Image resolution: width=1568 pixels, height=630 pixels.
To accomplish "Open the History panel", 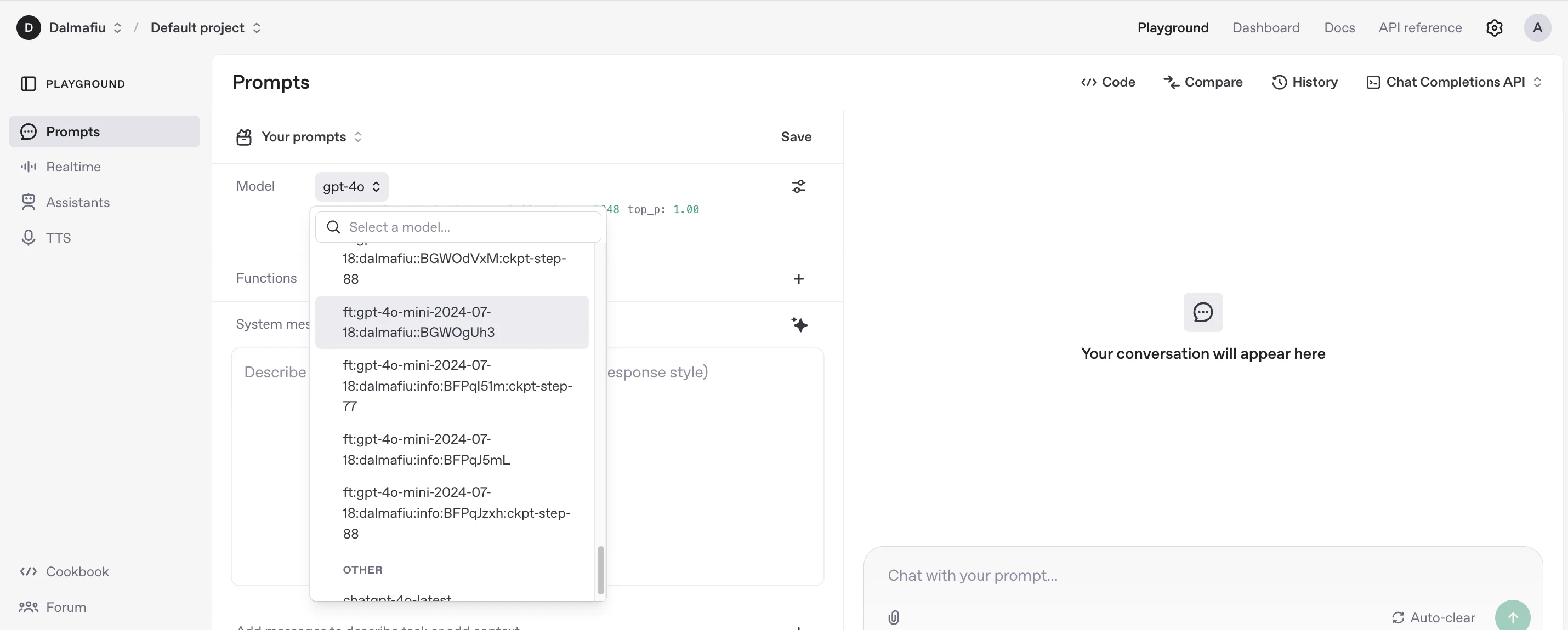I will coord(1304,82).
